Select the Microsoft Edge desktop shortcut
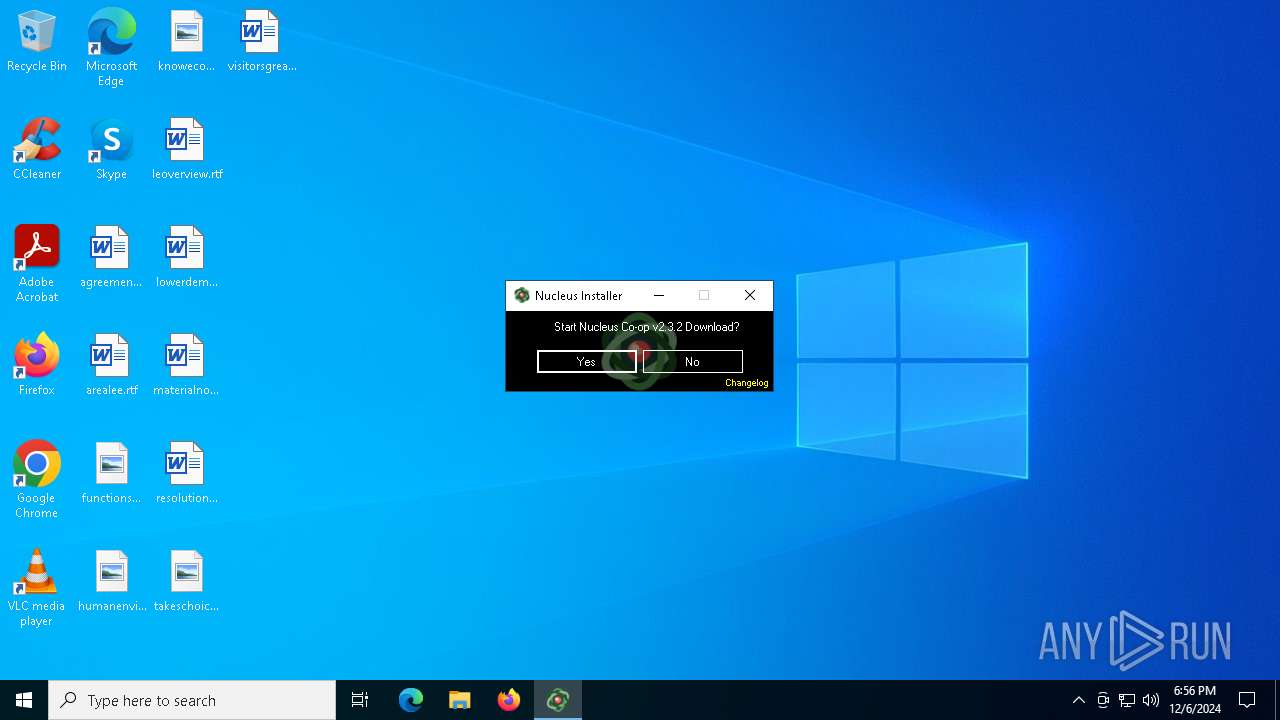This screenshot has width=1280, height=720. (111, 48)
